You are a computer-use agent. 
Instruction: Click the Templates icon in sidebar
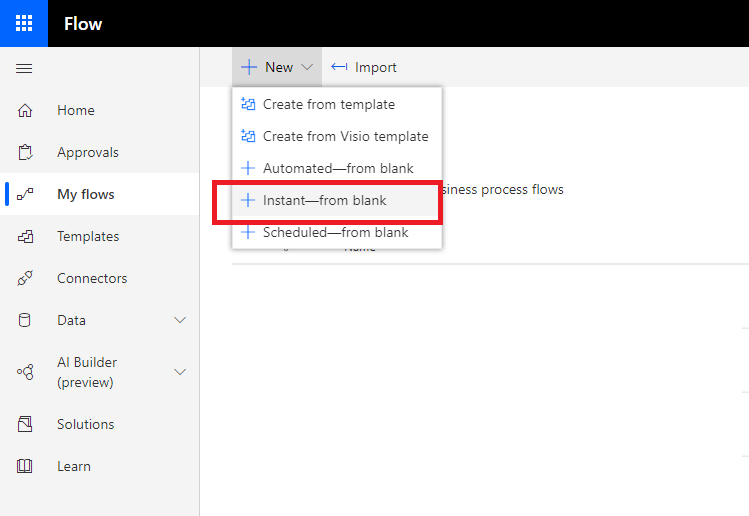click(x=25, y=236)
